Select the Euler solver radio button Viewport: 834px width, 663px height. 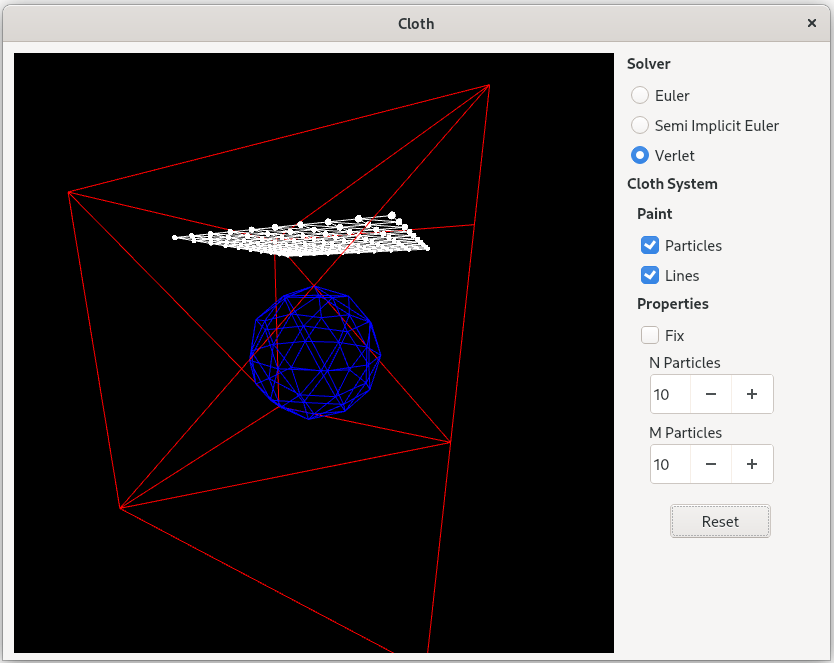pos(639,96)
